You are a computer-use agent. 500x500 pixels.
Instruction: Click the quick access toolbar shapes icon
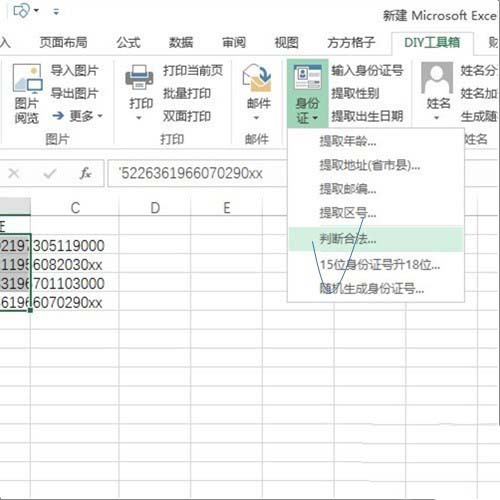pyautogui.click(x=21, y=11)
